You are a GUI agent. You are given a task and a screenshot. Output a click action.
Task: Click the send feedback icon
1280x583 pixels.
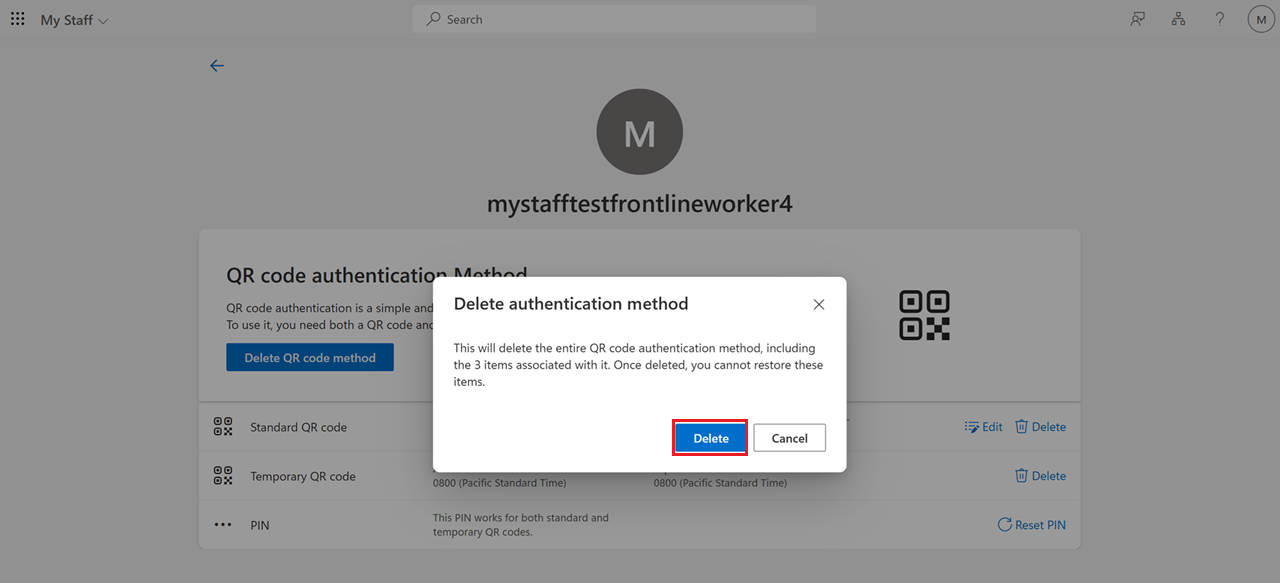(x=1137, y=19)
